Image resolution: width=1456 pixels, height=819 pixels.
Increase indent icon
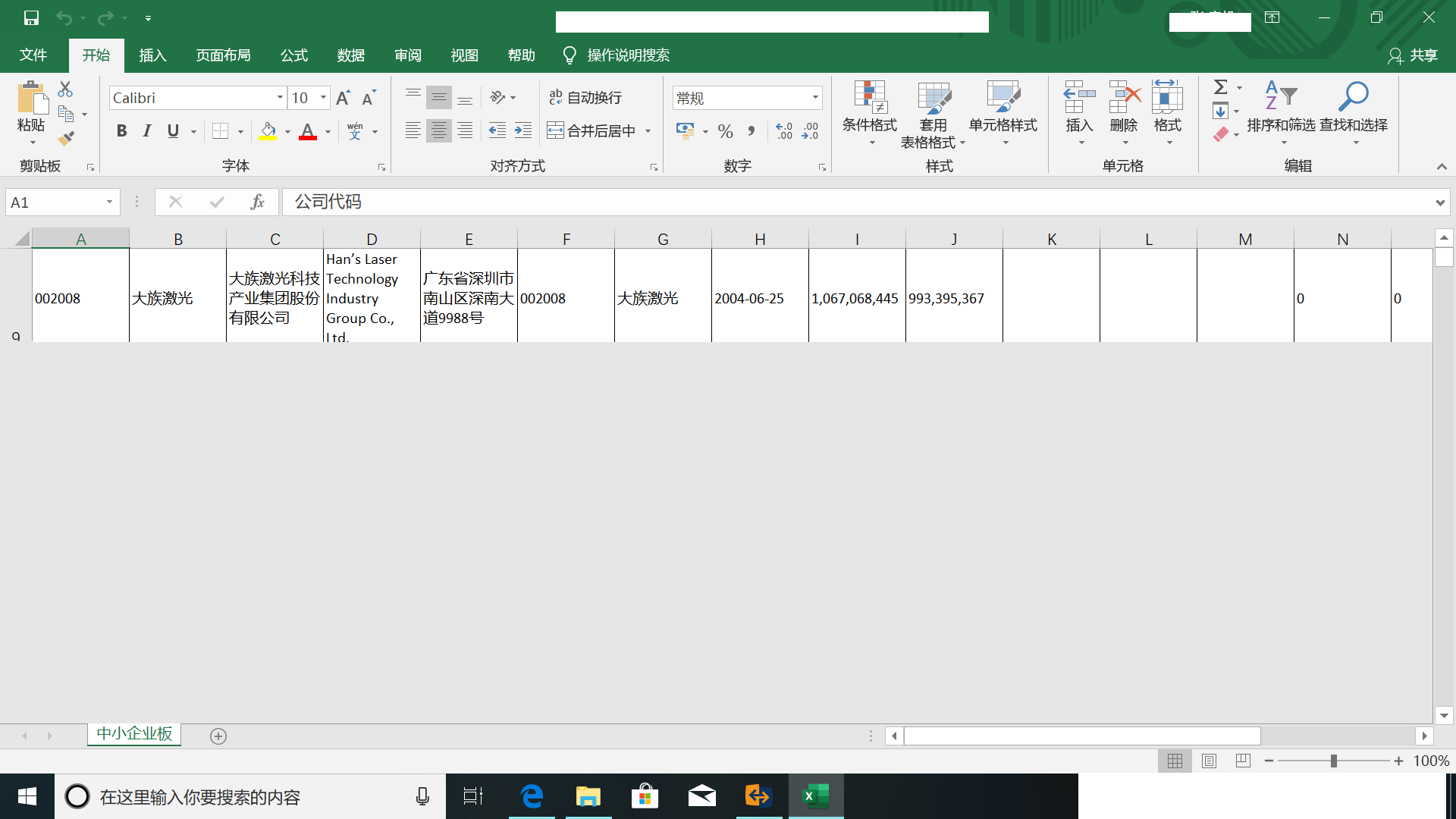pyautogui.click(x=523, y=131)
